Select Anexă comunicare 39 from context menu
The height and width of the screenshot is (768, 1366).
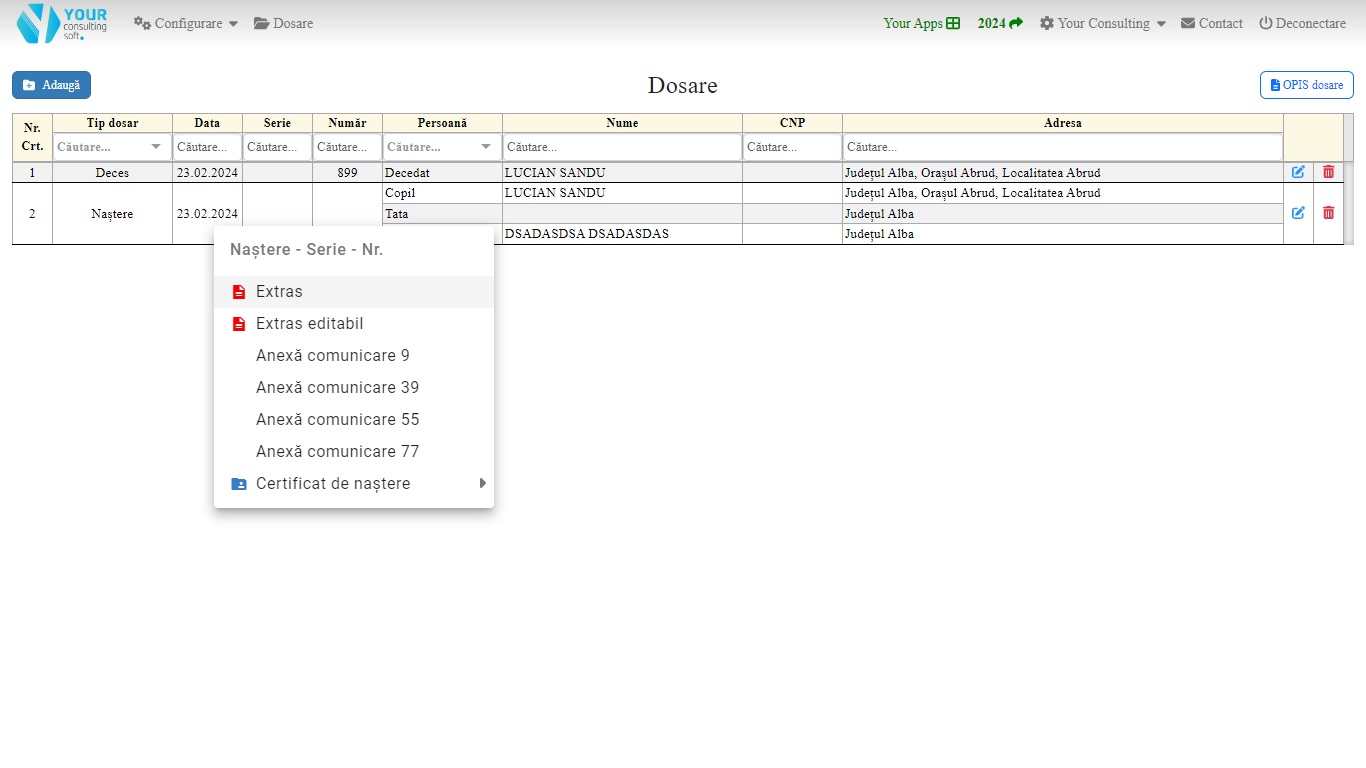pos(337,388)
